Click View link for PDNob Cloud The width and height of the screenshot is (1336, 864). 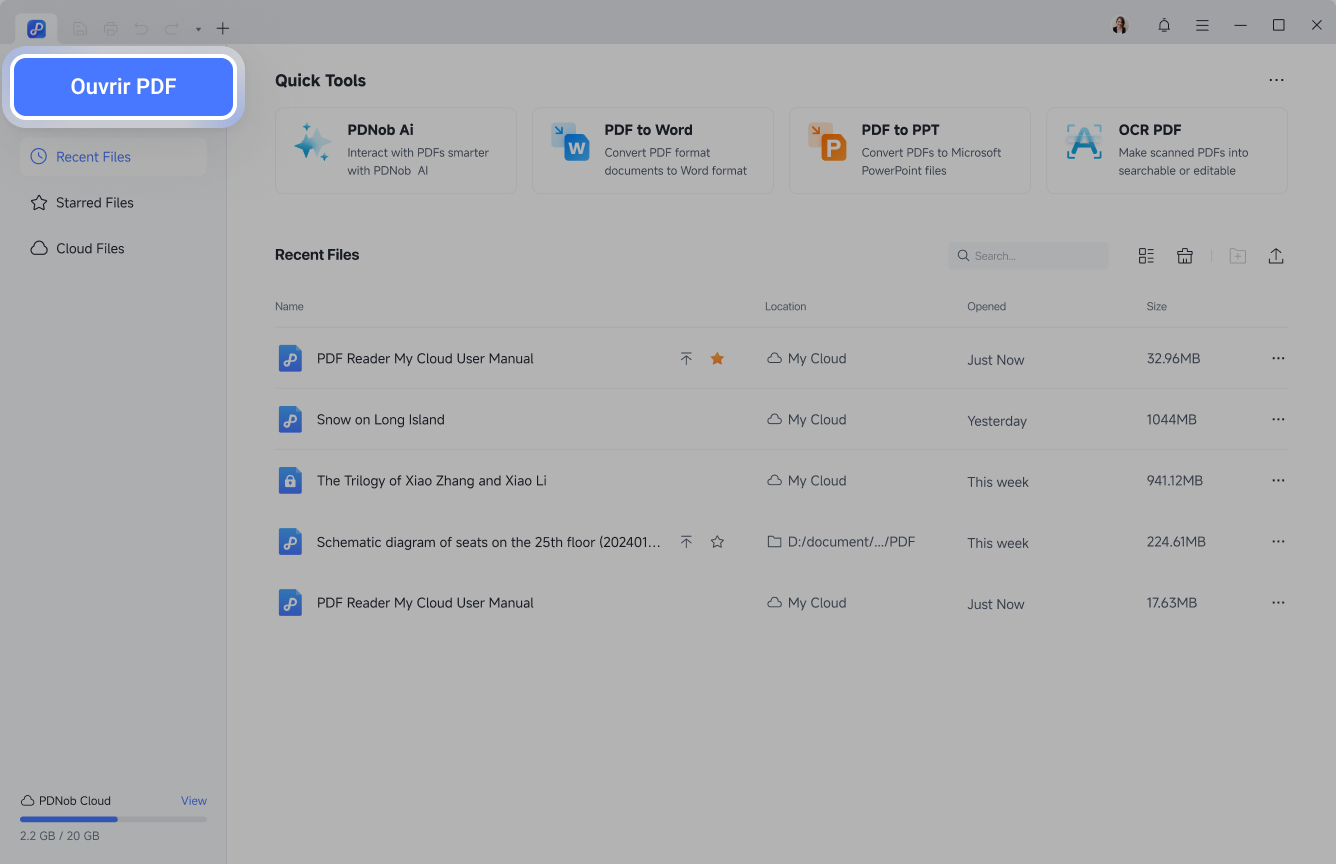pyautogui.click(x=194, y=801)
